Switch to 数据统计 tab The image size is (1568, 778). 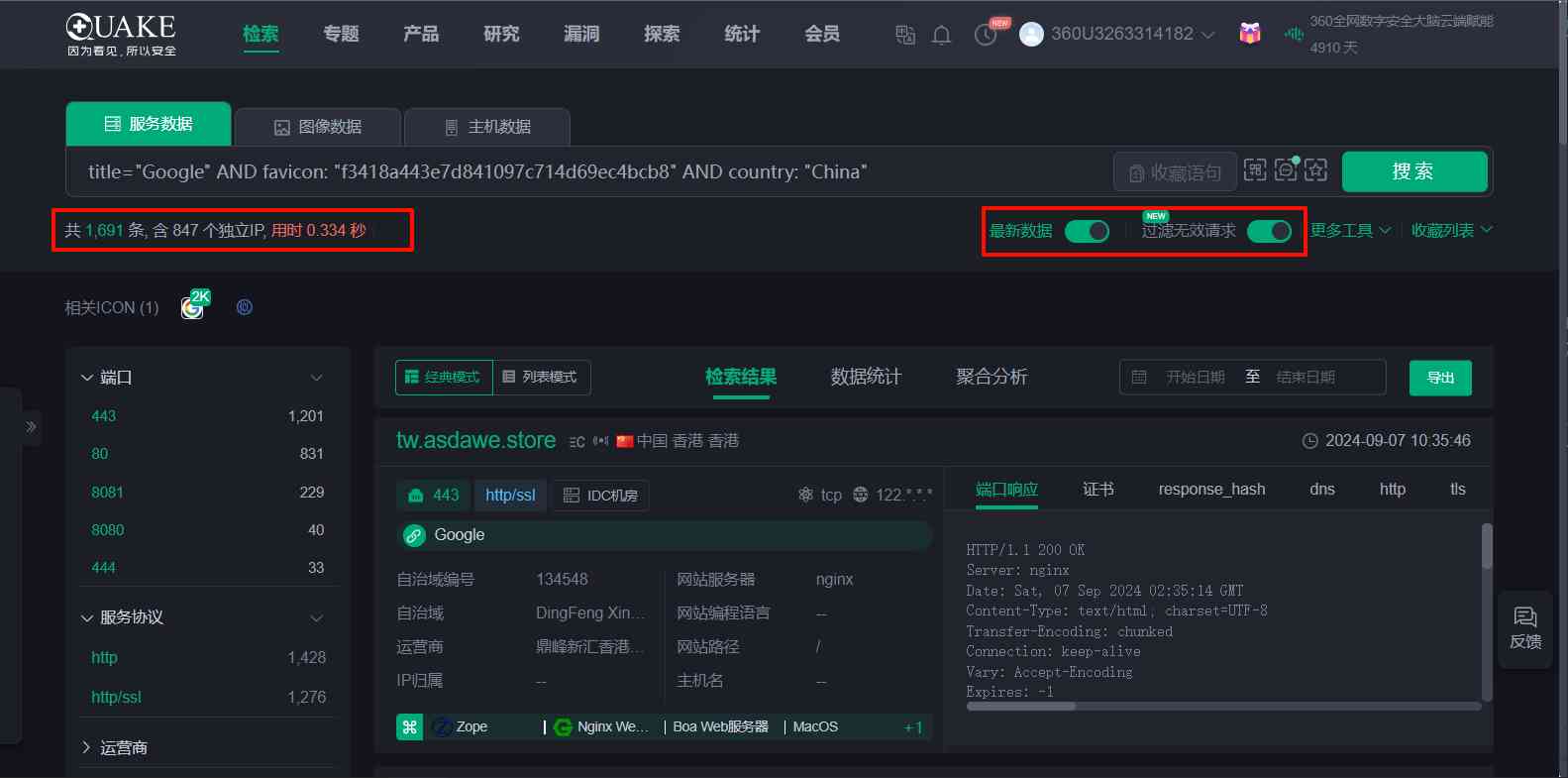[x=866, y=377]
